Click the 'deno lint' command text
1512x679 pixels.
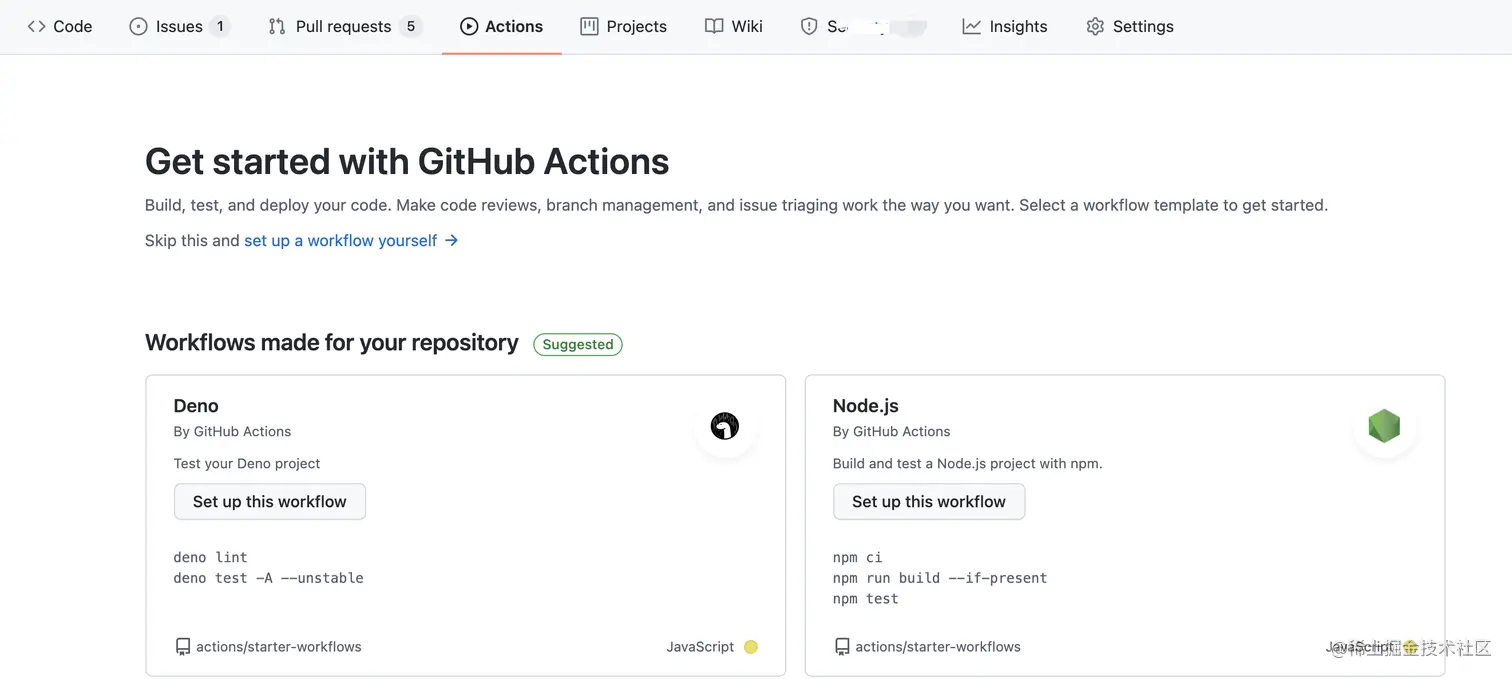(210, 558)
